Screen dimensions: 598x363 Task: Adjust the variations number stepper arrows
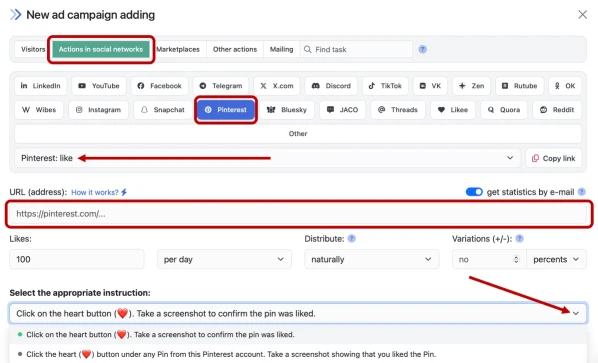coord(516,259)
